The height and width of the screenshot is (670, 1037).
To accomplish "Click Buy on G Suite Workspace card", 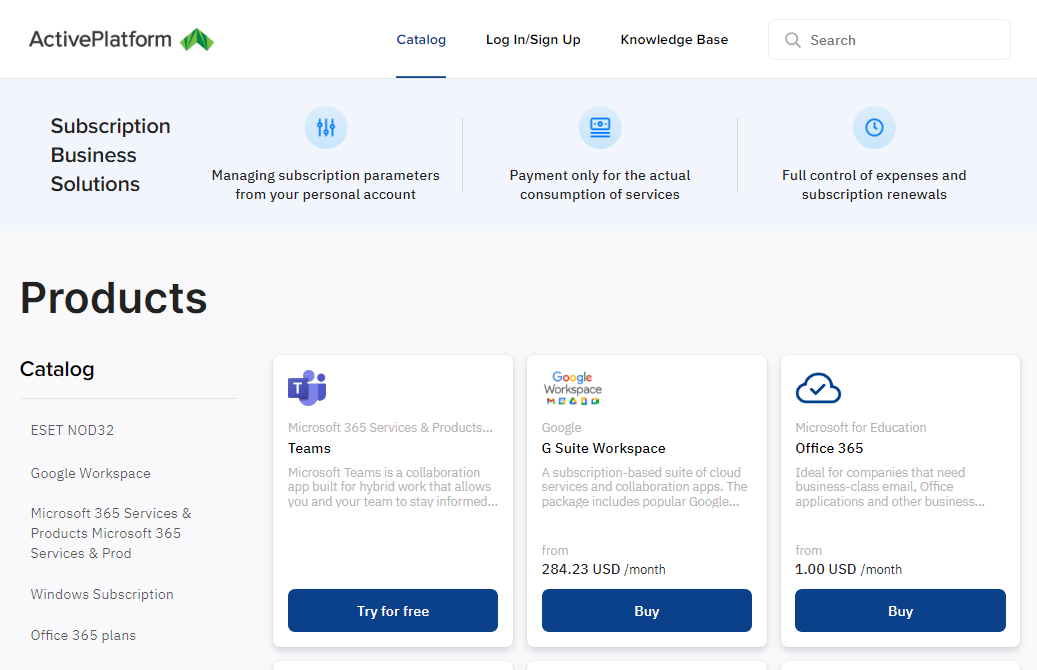I will tap(647, 610).
